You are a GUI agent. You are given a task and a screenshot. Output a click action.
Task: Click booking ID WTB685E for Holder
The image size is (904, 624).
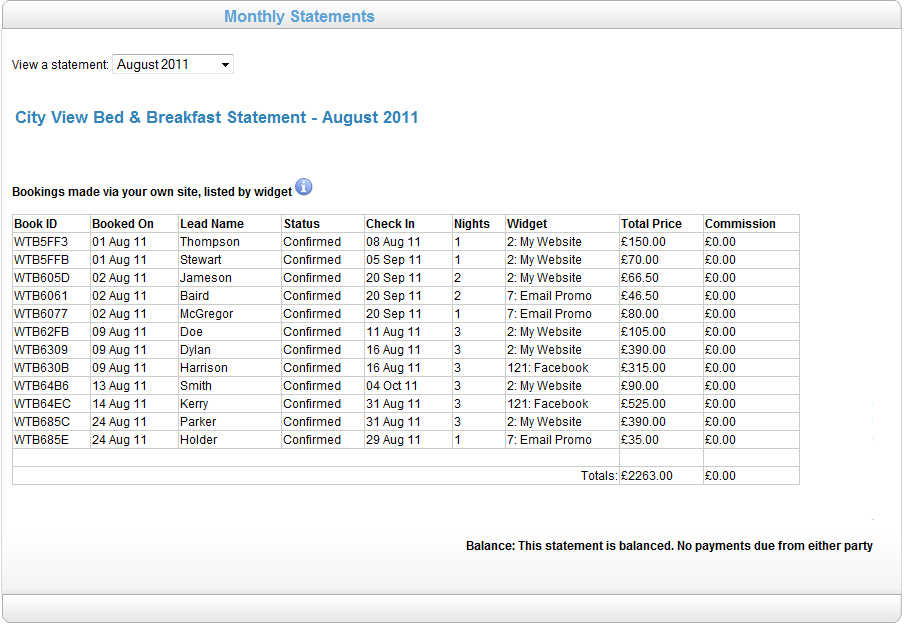pos(41,440)
